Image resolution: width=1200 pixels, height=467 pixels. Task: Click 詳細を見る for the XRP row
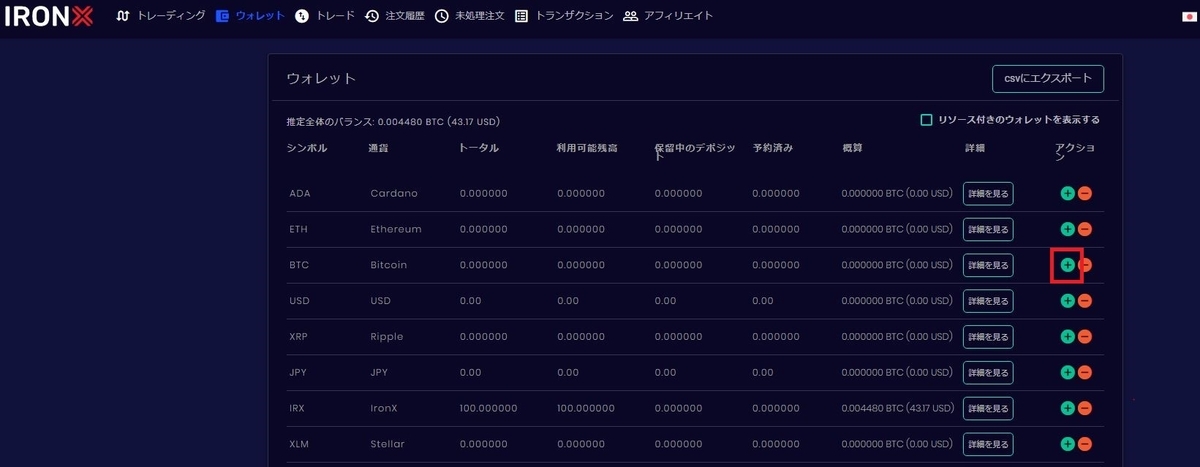coord(988,336)
